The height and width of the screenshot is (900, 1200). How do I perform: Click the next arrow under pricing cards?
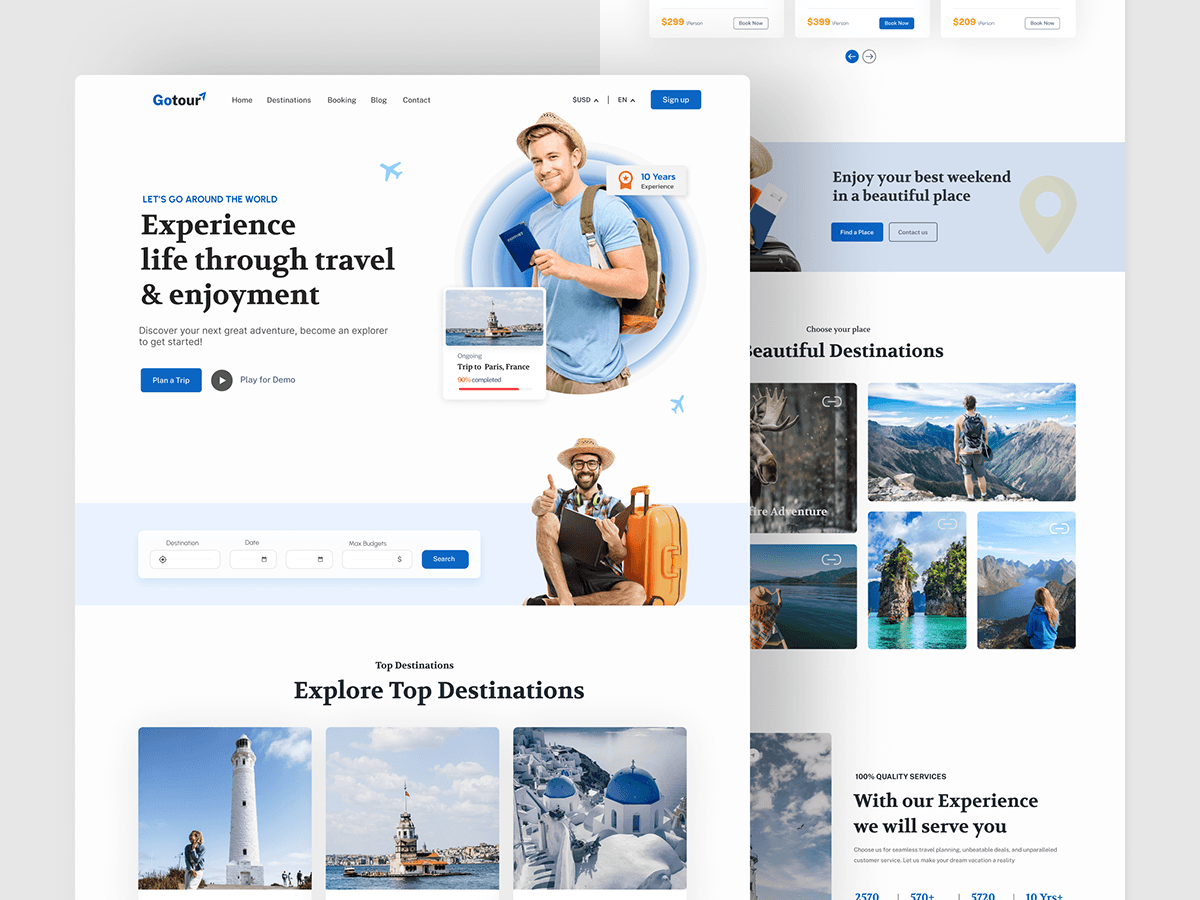click(869, 57)
